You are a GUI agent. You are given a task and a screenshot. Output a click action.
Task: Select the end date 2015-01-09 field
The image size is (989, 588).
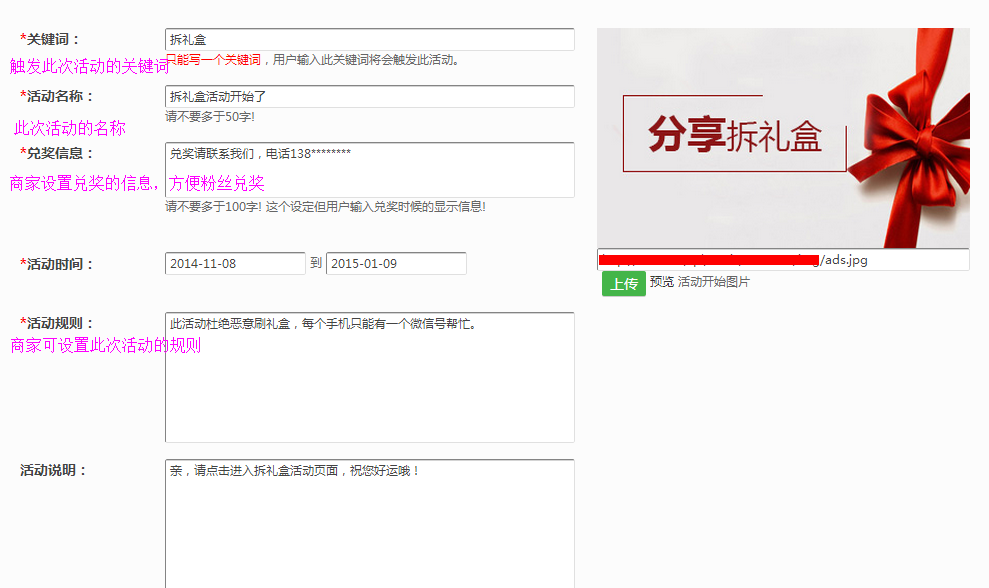[x=396, y=263]
